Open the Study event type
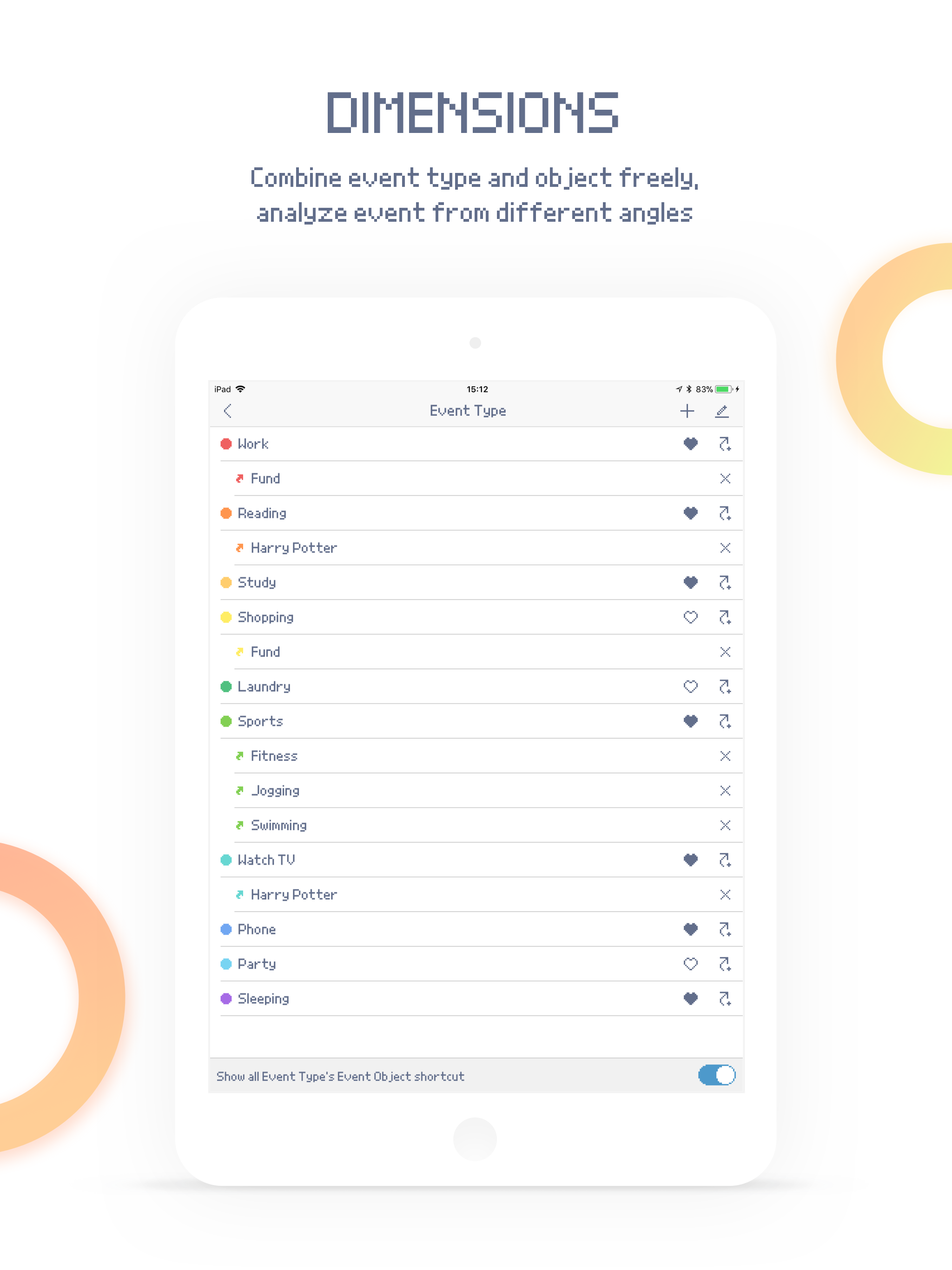The width and height of the screenshot is (952, 1270). (257, 583)
